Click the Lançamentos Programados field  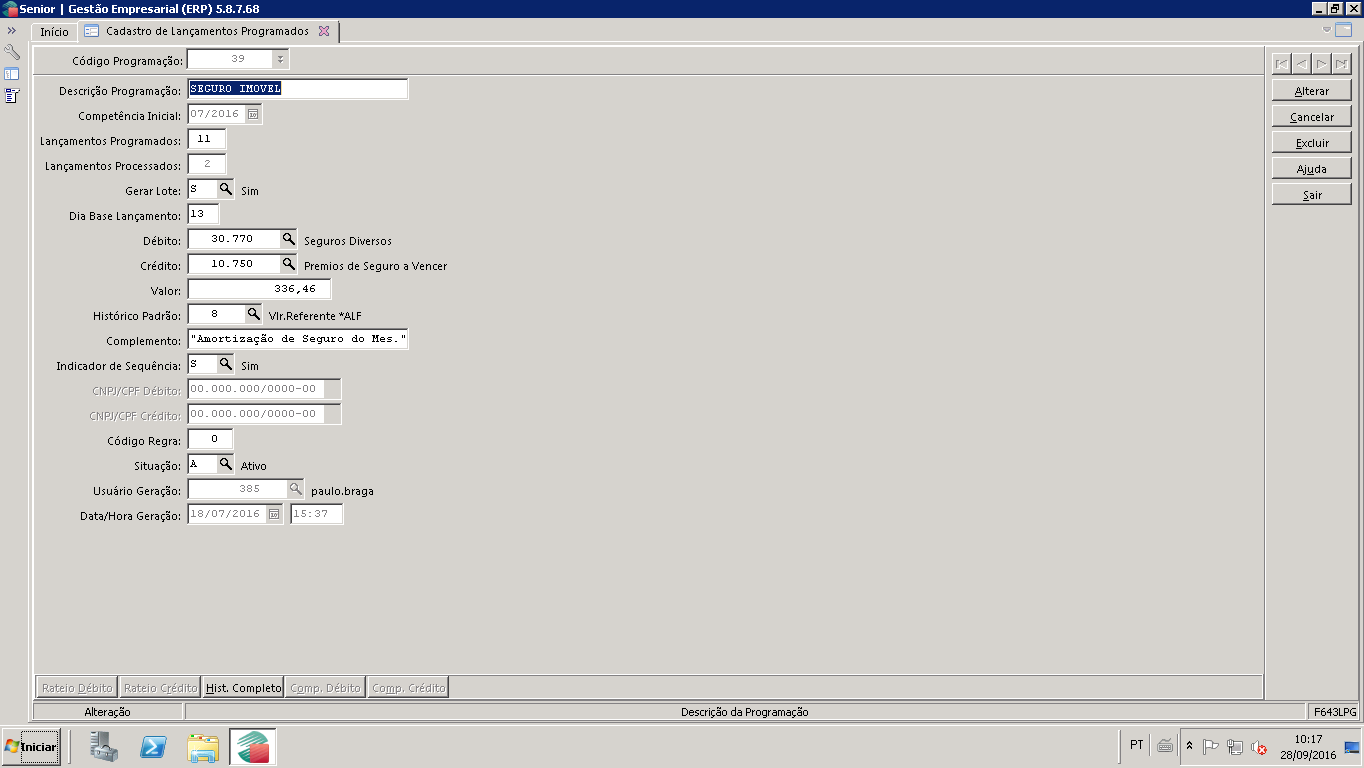[x=207, y=139]
